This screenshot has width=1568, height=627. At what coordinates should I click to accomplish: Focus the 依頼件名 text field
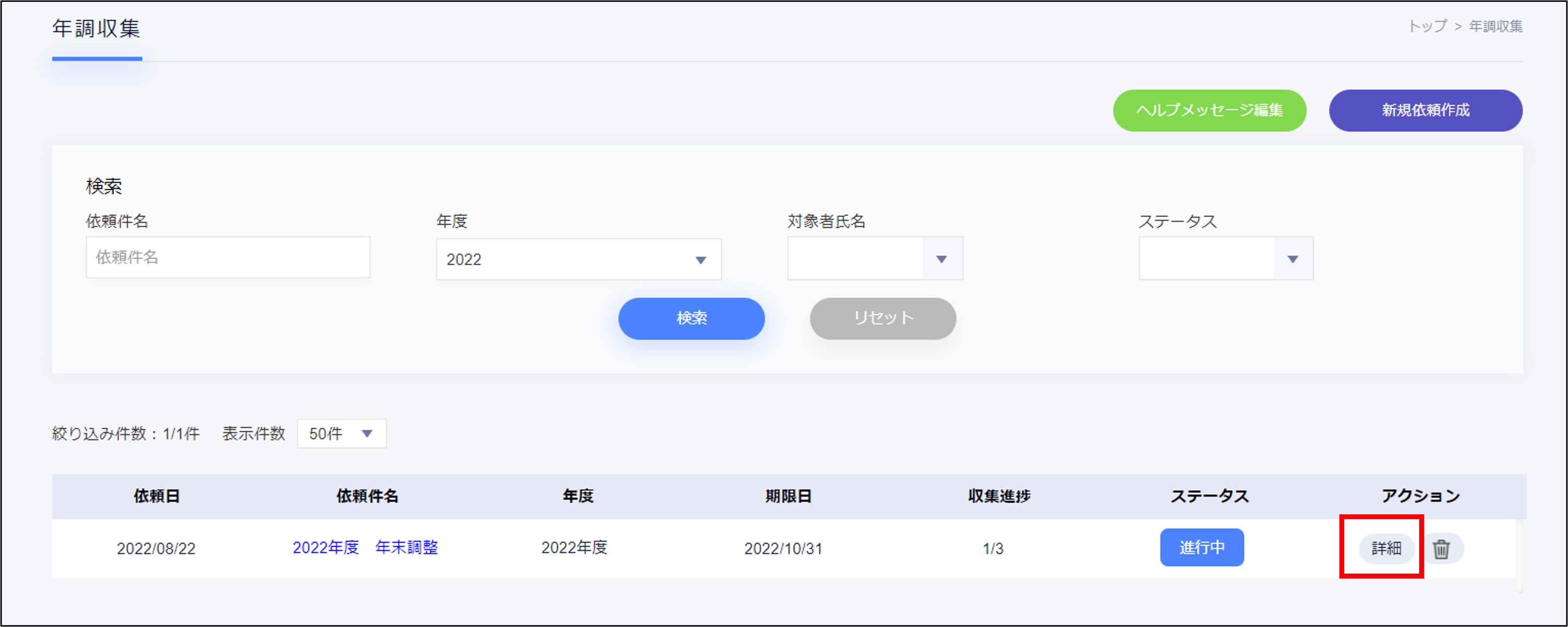[x=228, y=257]
